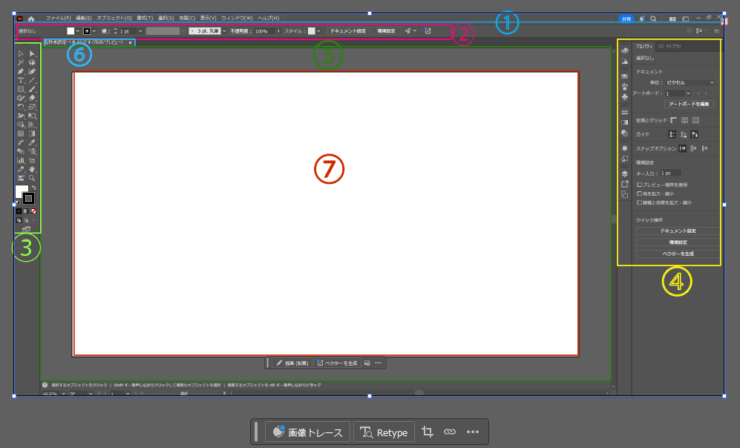The height and width of the screenshot is (448, 740).
Task: Click the 画像トレース button
Action: [x=308, y=432]
